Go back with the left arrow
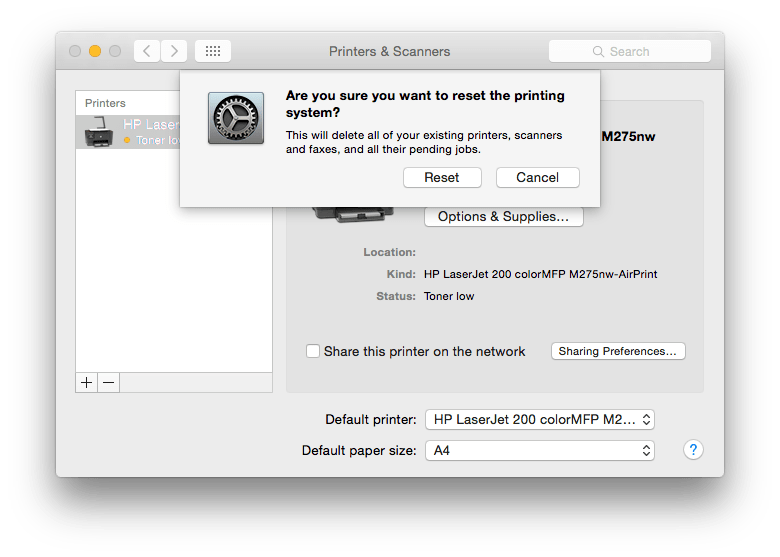This screenshot has height=557, width=780. coord(147,51)
